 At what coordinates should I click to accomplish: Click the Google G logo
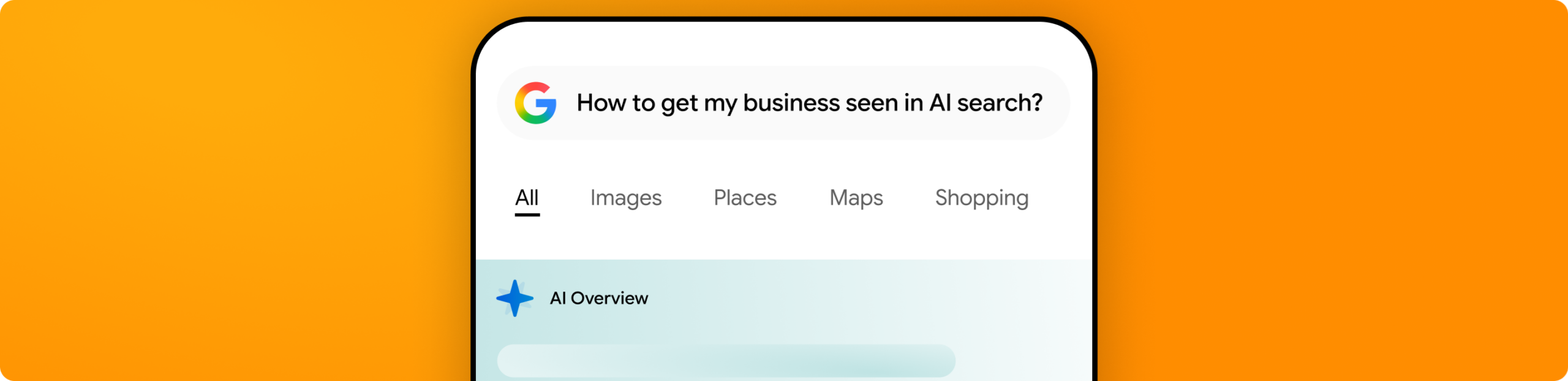pos(535,103)
